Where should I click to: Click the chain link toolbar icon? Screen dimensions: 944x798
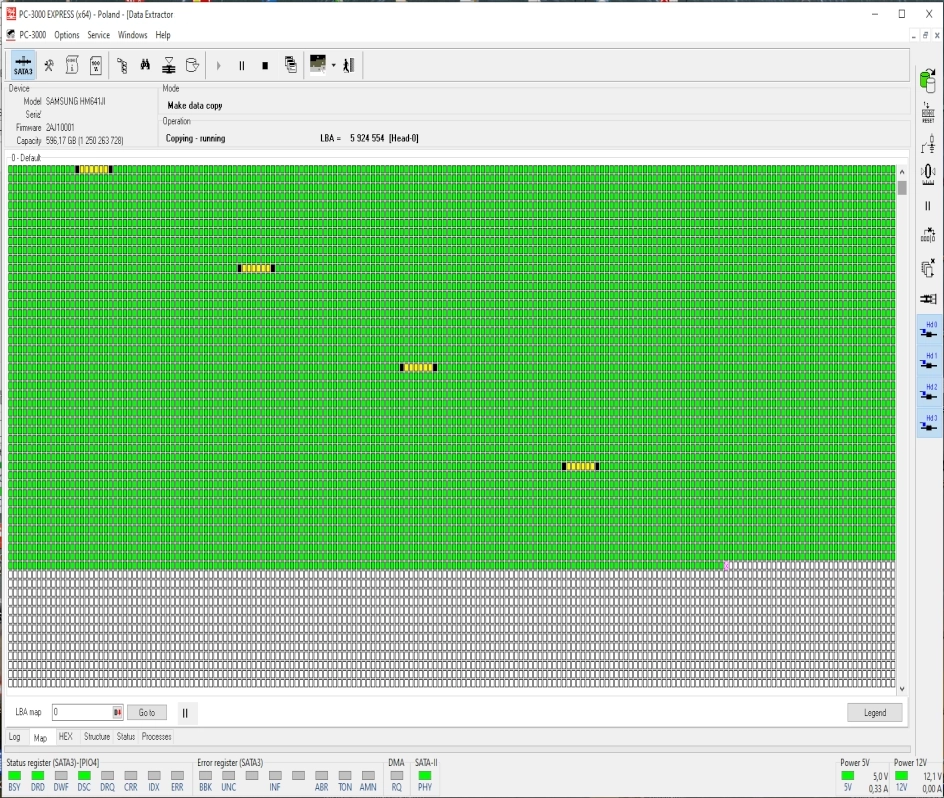coord(122,65)
